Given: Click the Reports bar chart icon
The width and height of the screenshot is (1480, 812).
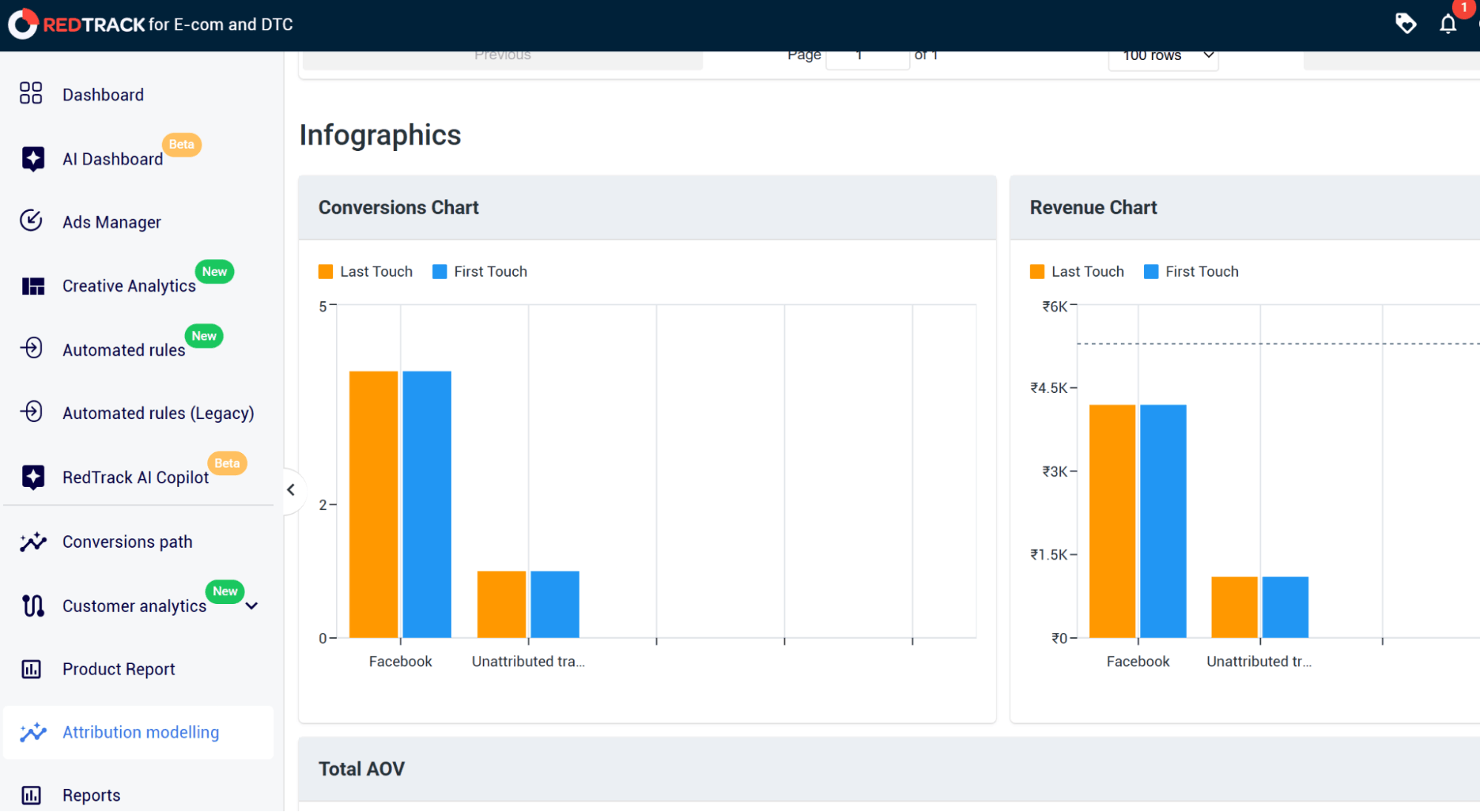Looking at the screenshot, I should tap(31, 795).
